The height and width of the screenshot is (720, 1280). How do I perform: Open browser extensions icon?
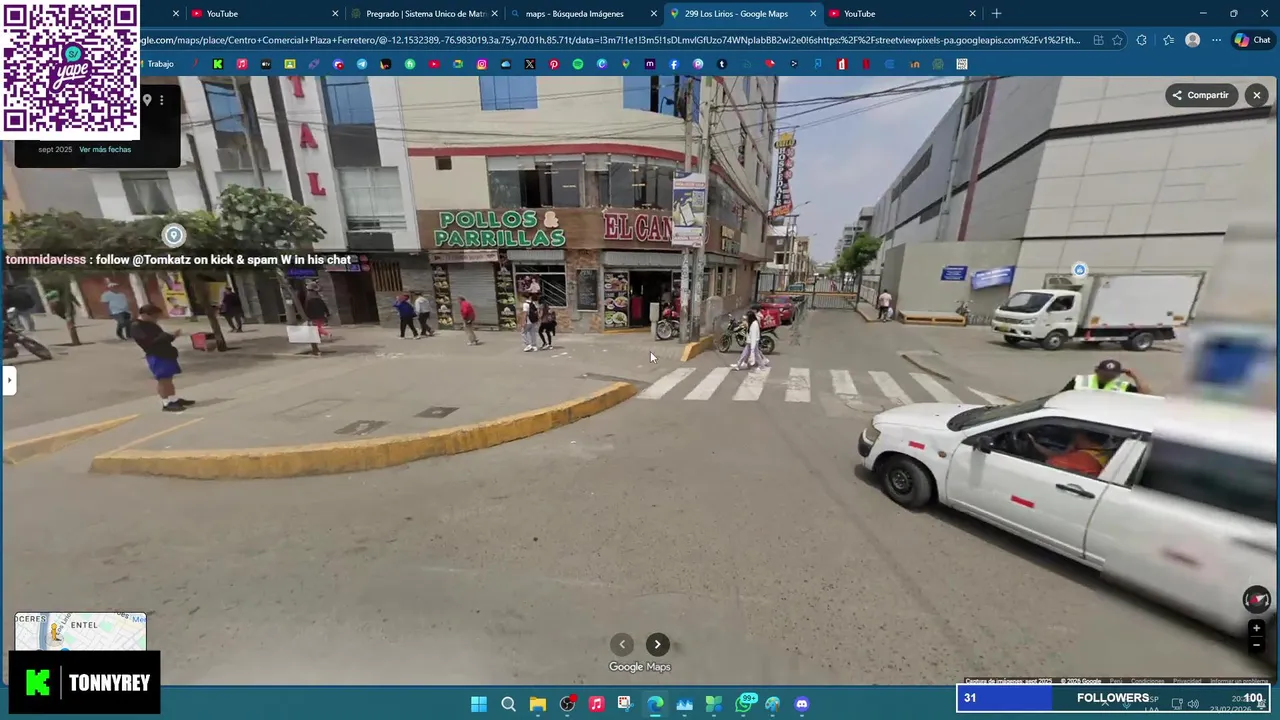click(1142, 40)
